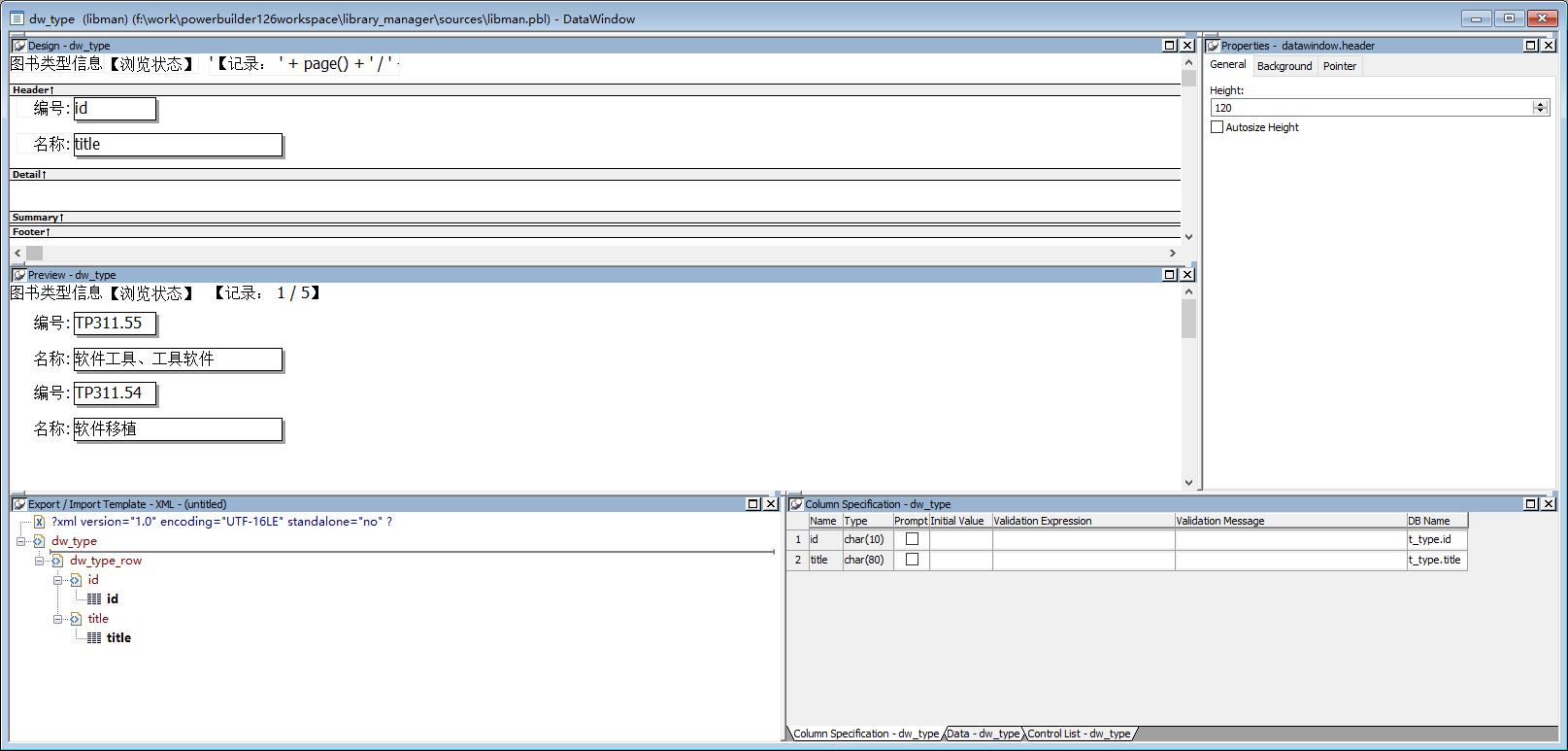Image resolution: width=1568 pixels, height=751 pixels.
Task: Collapse the title element node
Action: 57,619
